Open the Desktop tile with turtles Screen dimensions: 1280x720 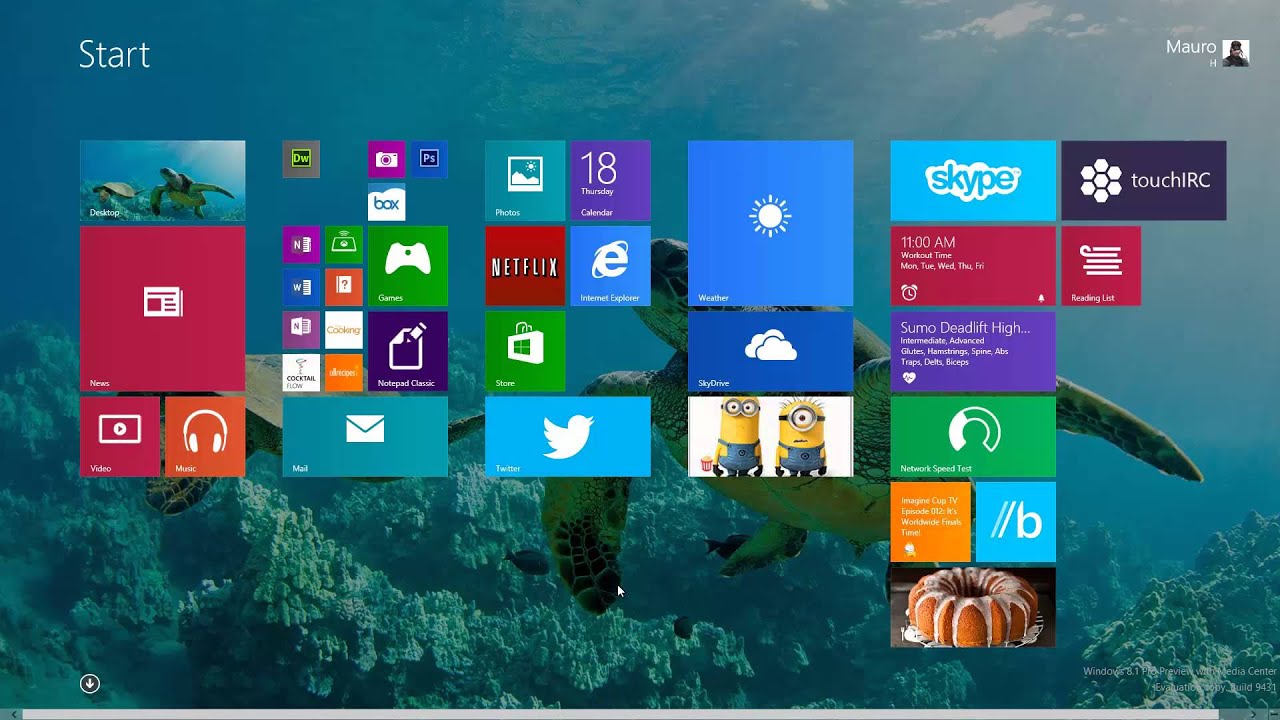click(x=162, y=180)
